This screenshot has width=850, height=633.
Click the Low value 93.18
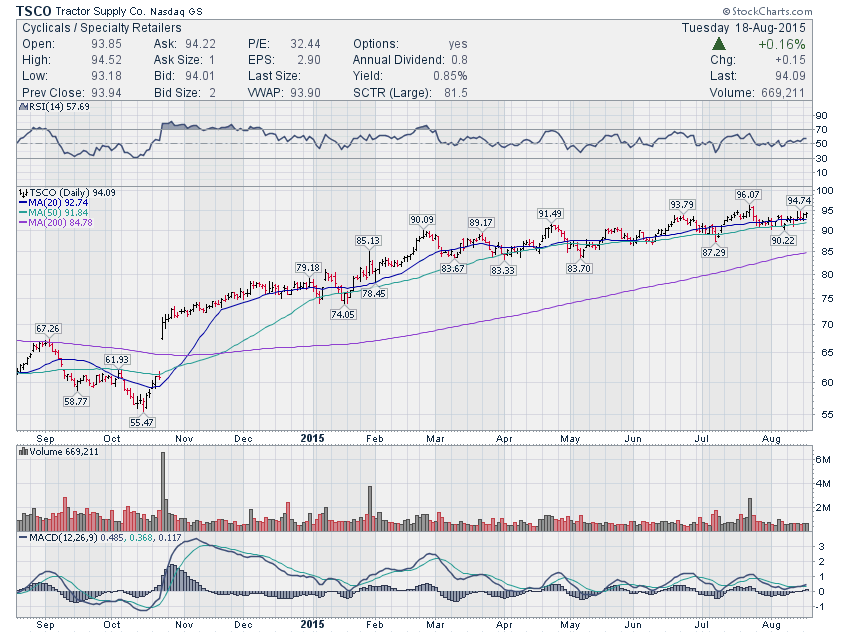tap(106, 76)
